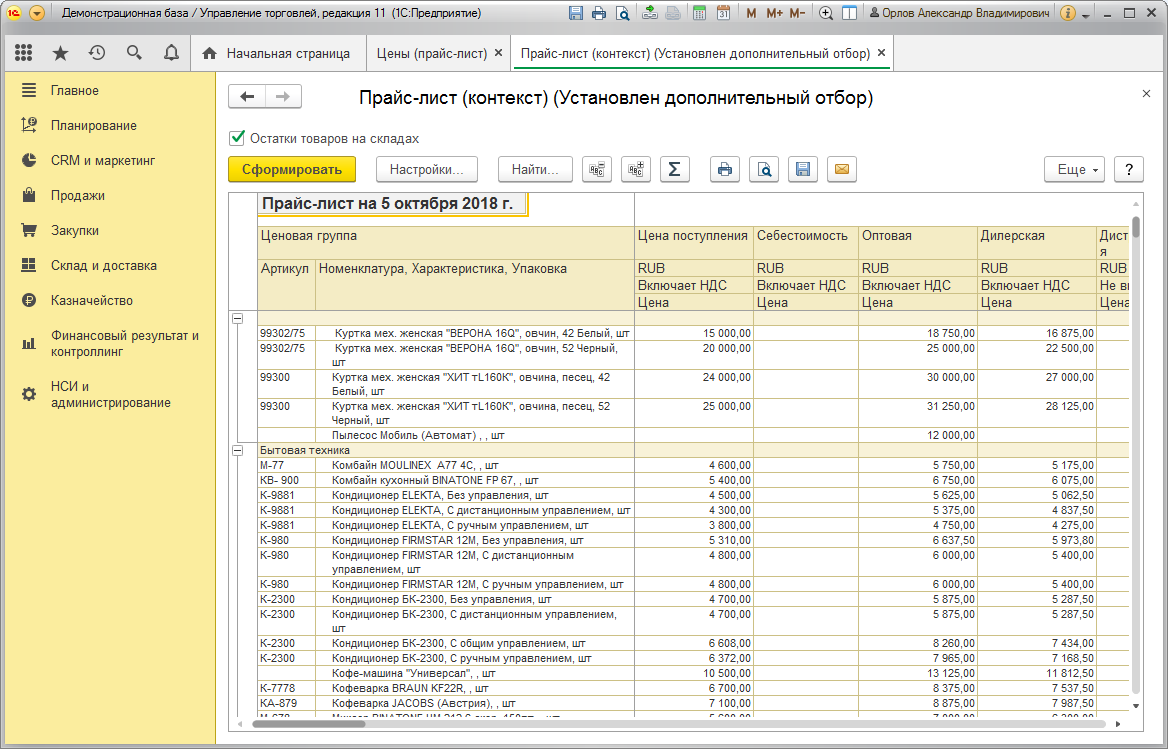Click the user name 'Орлов Александр Владимирович'
This screenshot has height=749, width=1168.
(965, 13)
